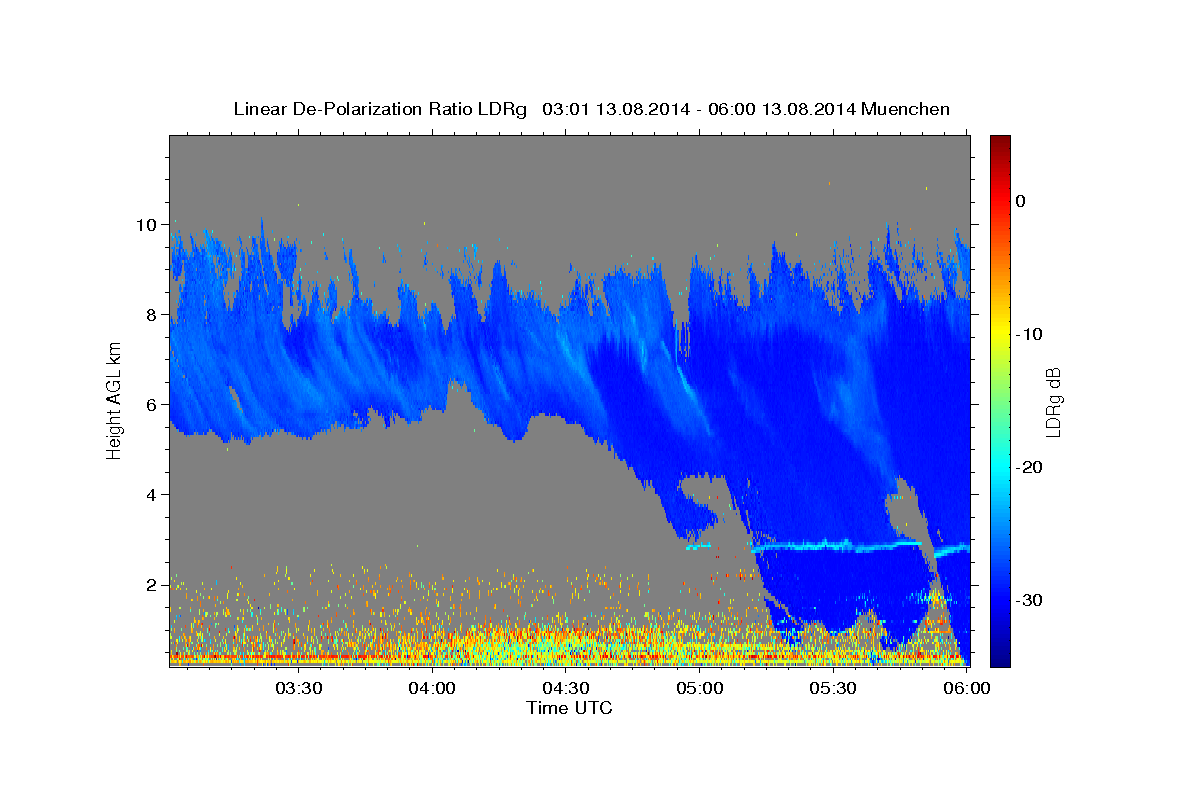Screen dimensions: 1200x800
Task: Click the "Height AGL km" axis label
Action: [114, 401]
